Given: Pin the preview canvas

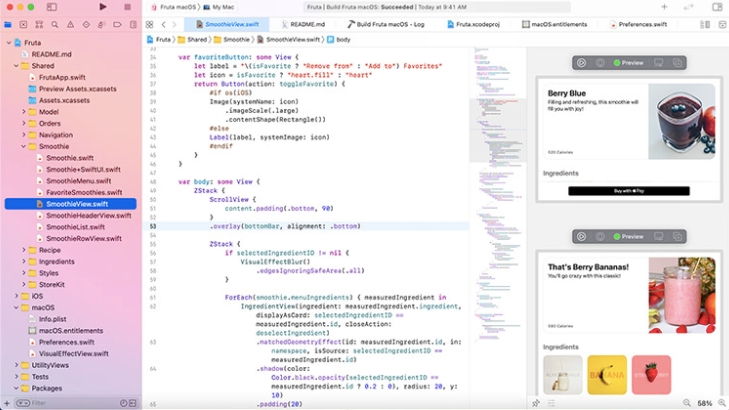Looking at the screenshot, I should 536,403.
